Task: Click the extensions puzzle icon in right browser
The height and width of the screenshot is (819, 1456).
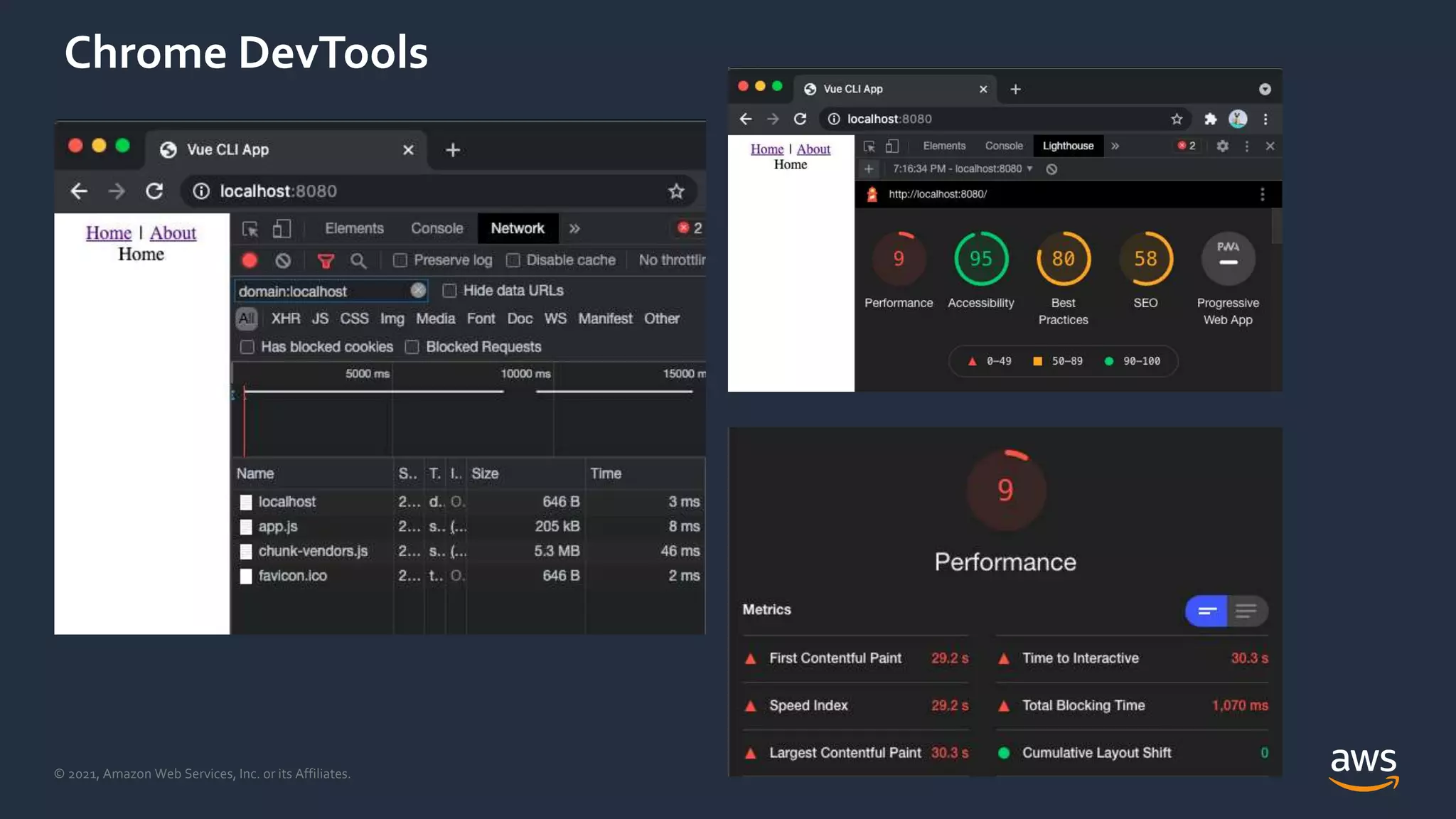Action: click(x=1210, y=119)
